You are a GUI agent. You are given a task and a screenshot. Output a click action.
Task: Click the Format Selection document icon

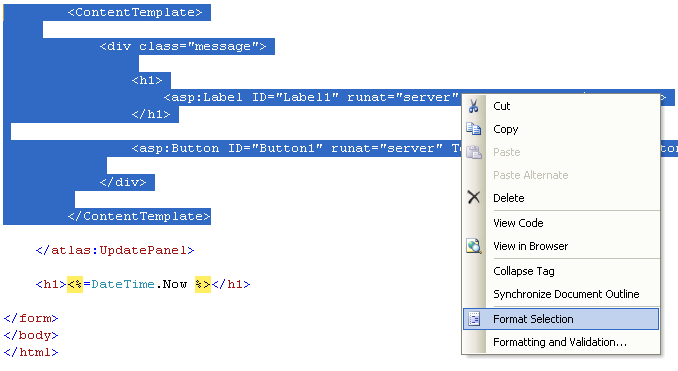(474, 319)
